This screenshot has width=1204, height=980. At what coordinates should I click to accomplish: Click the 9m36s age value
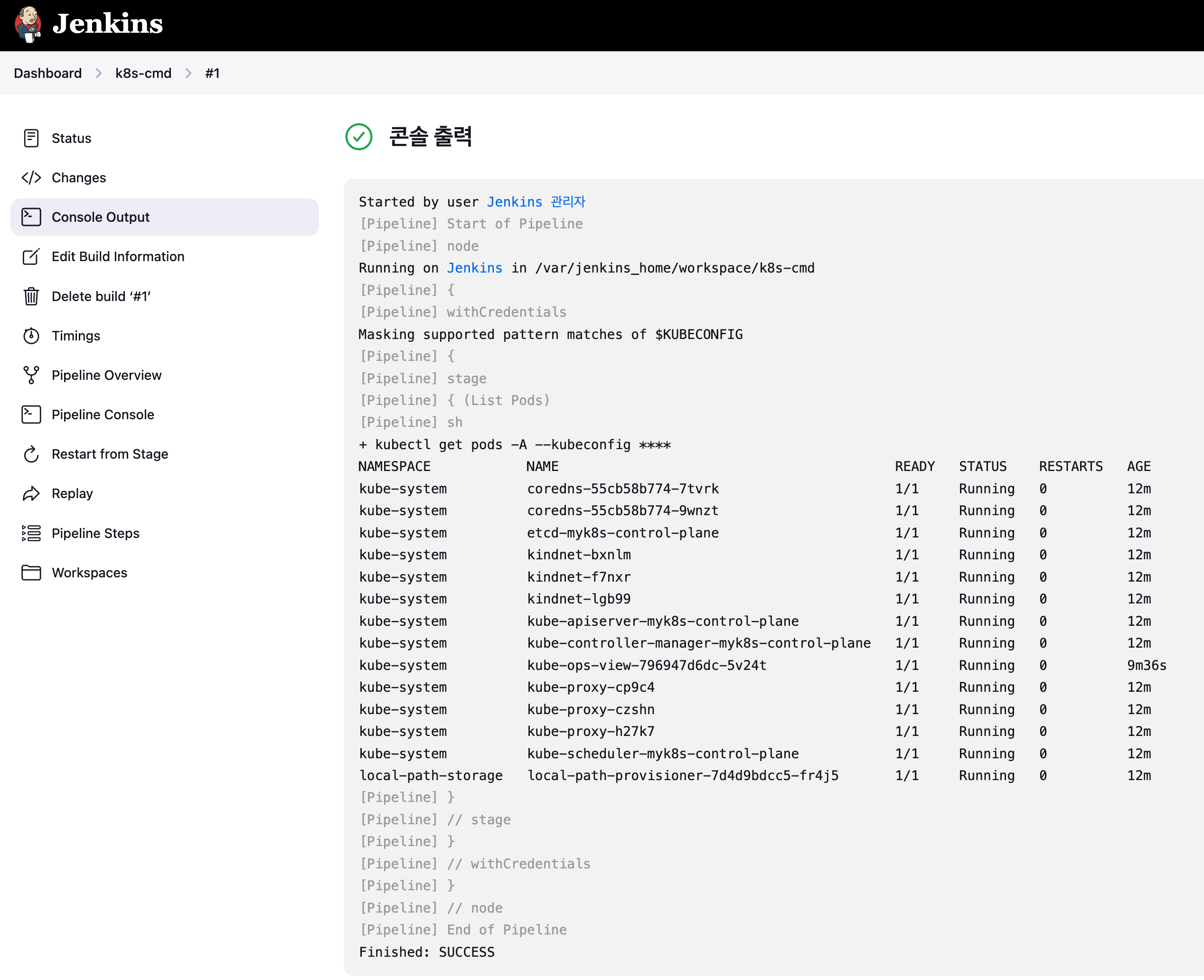(x=1147, y=666)
